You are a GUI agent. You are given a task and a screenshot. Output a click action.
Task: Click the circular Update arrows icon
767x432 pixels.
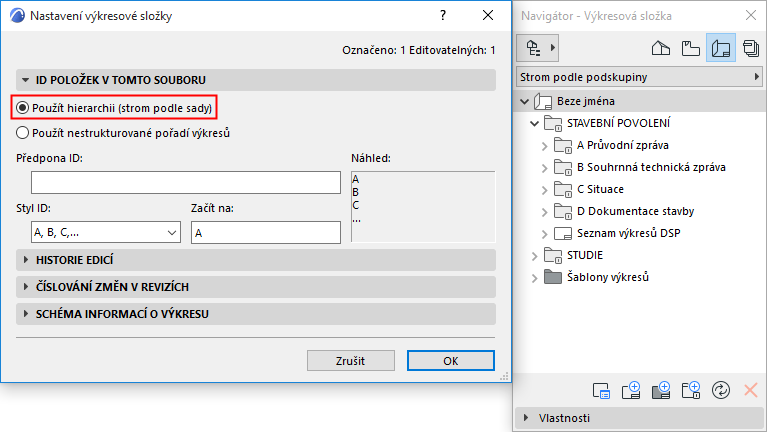click(x=720, y=390)
